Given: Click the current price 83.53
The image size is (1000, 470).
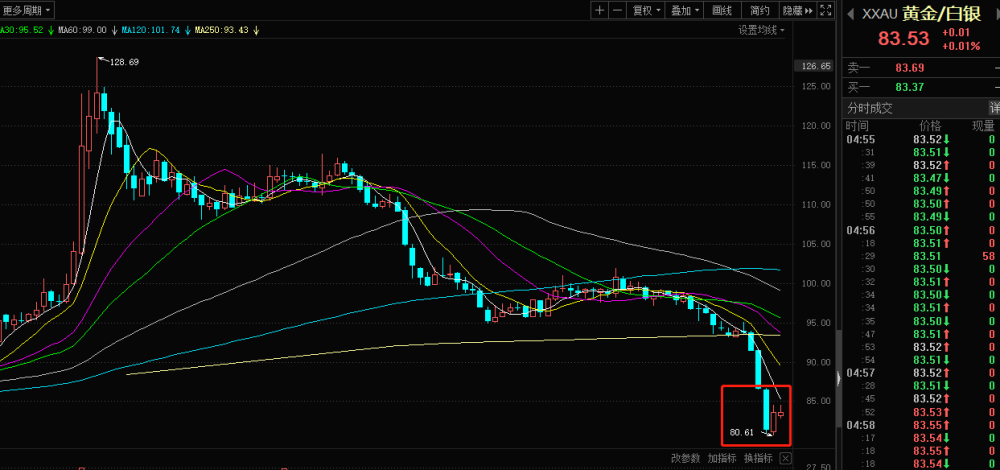Looking at the screenshot, I should 904,38.
